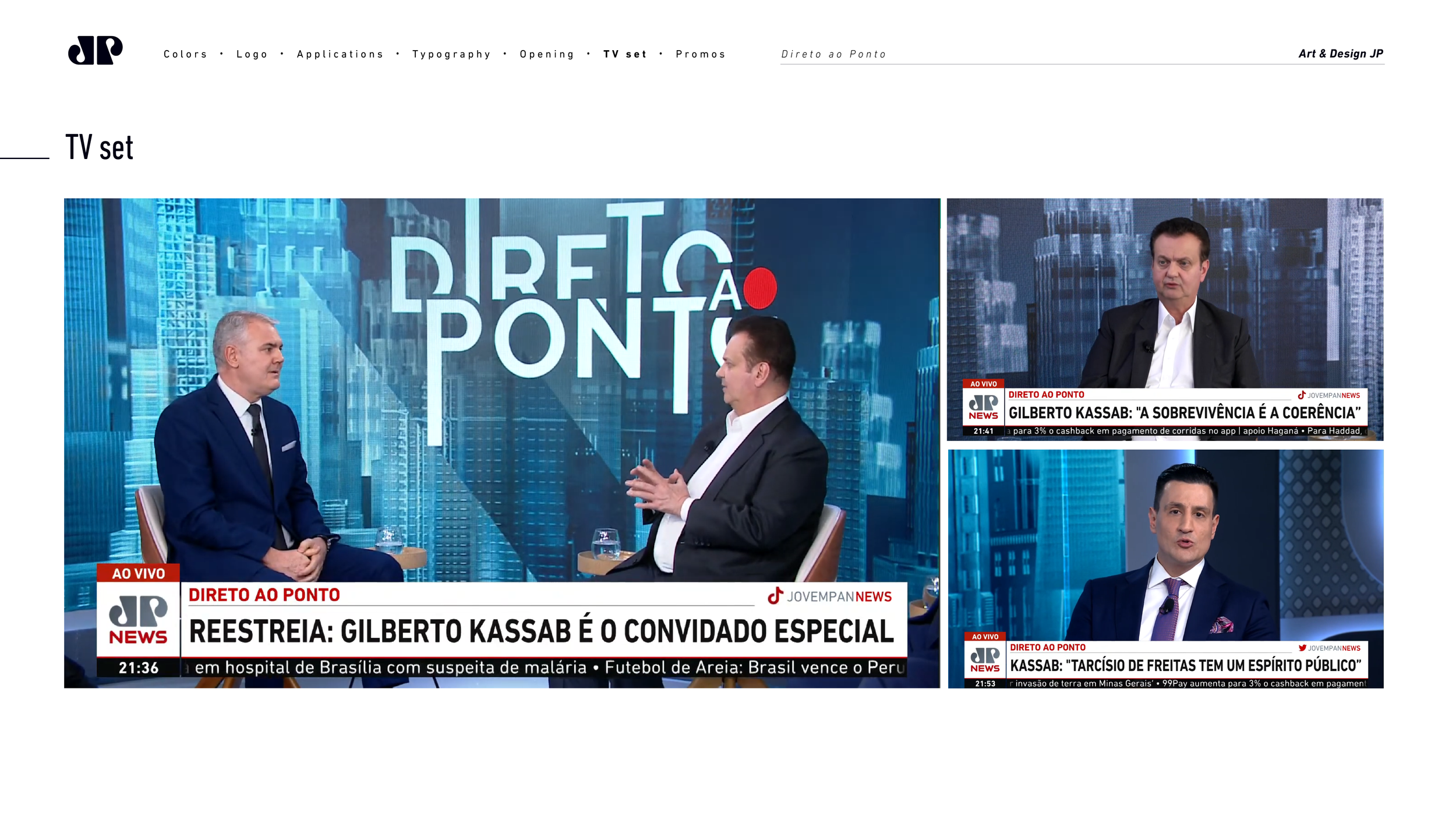
Task: Click the Art & Design JP label
Action: [1340, 54]
